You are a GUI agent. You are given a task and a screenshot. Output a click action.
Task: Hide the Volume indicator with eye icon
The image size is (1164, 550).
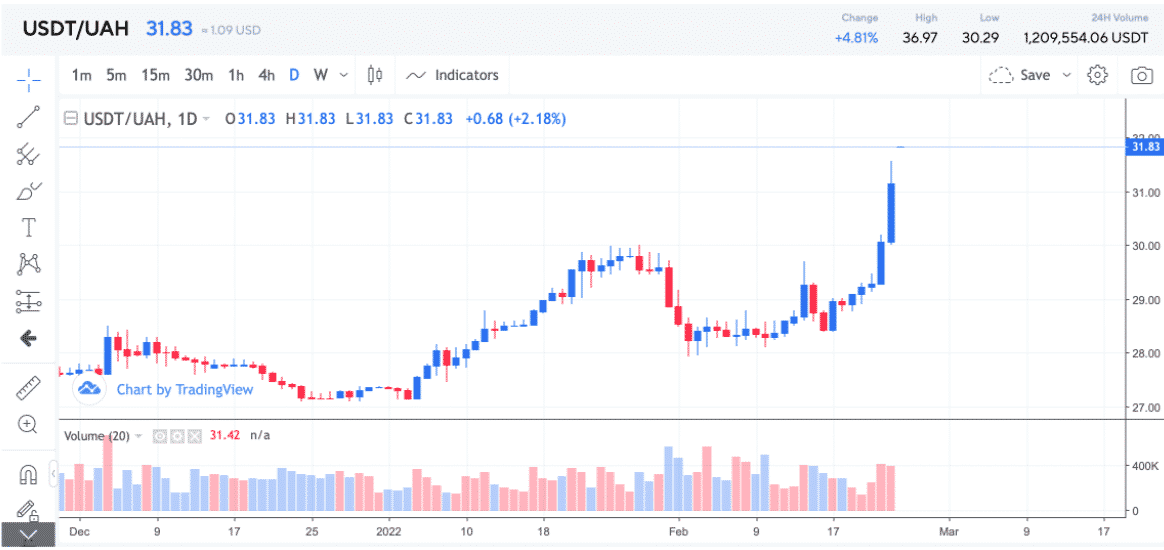pyautogui.click(x=160, y=436)
